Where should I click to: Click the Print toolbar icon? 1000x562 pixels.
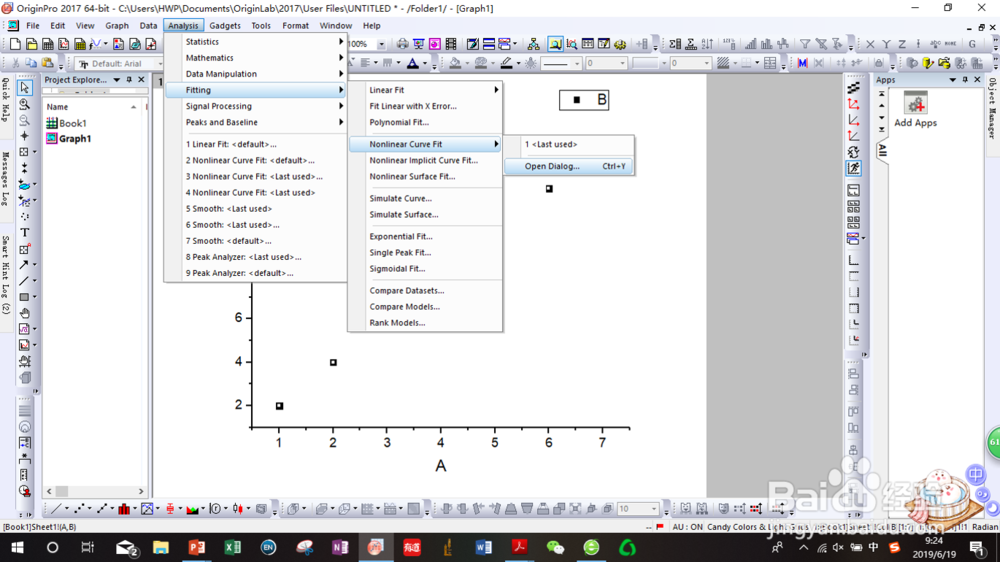402,44
